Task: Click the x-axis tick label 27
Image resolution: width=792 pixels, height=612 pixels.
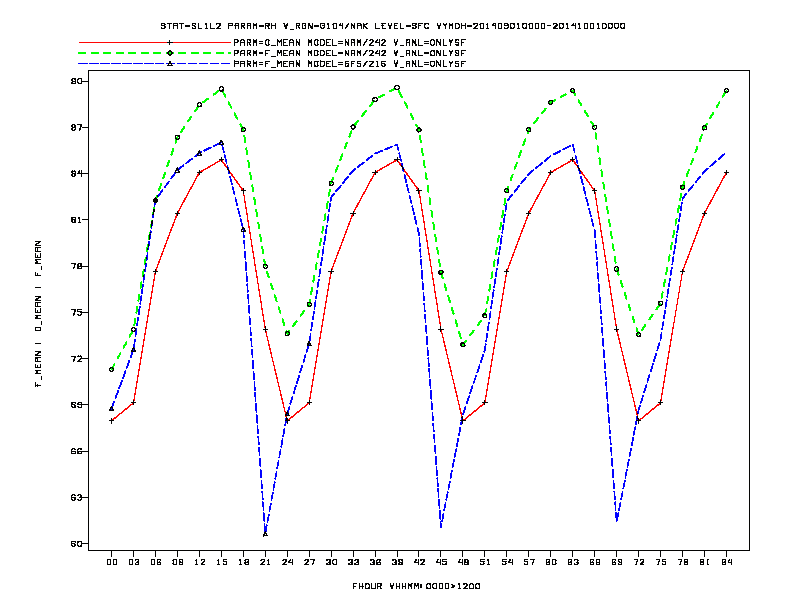Action: [309, 562]
